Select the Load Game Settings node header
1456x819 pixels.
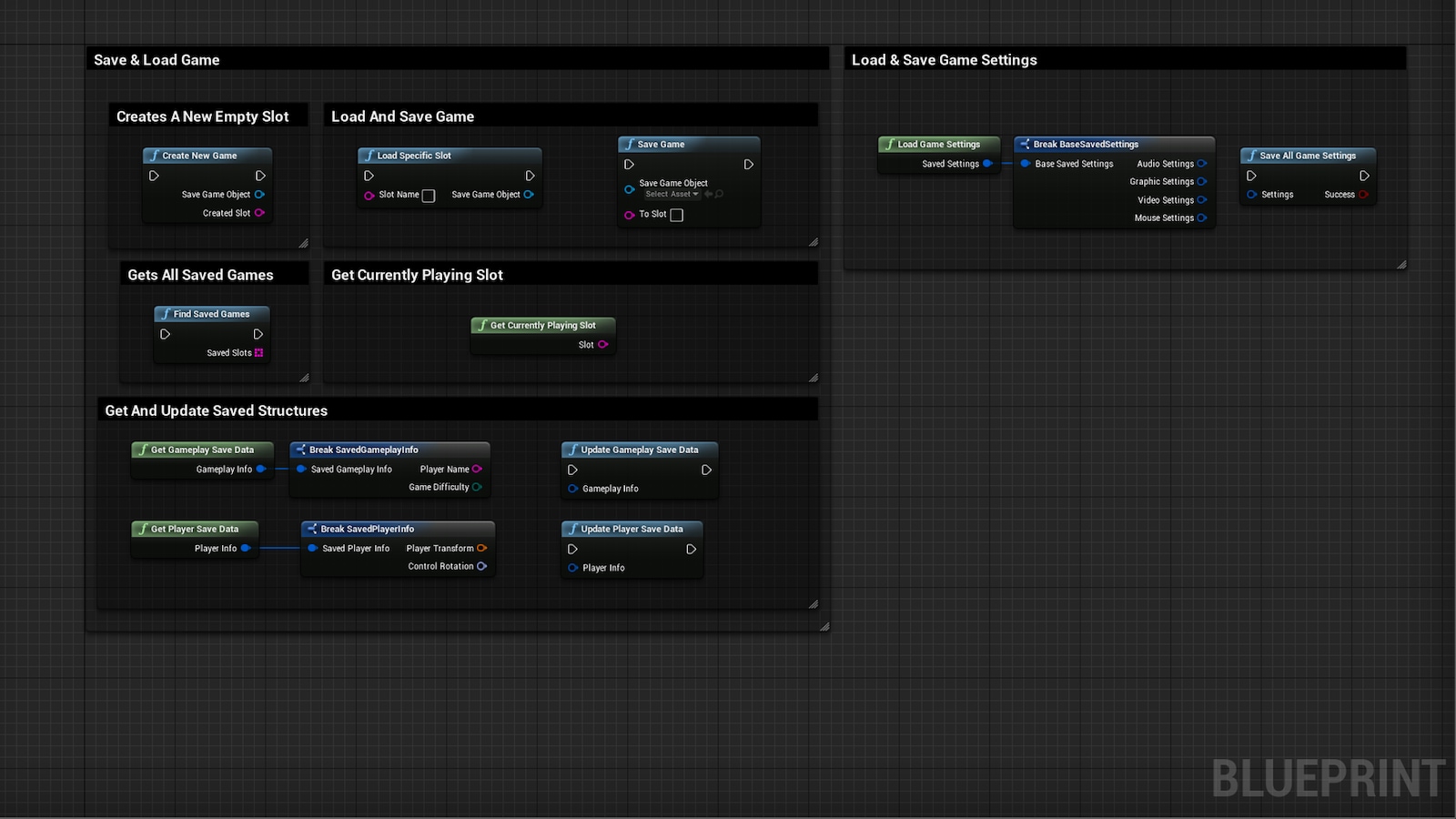coord(939,144)
